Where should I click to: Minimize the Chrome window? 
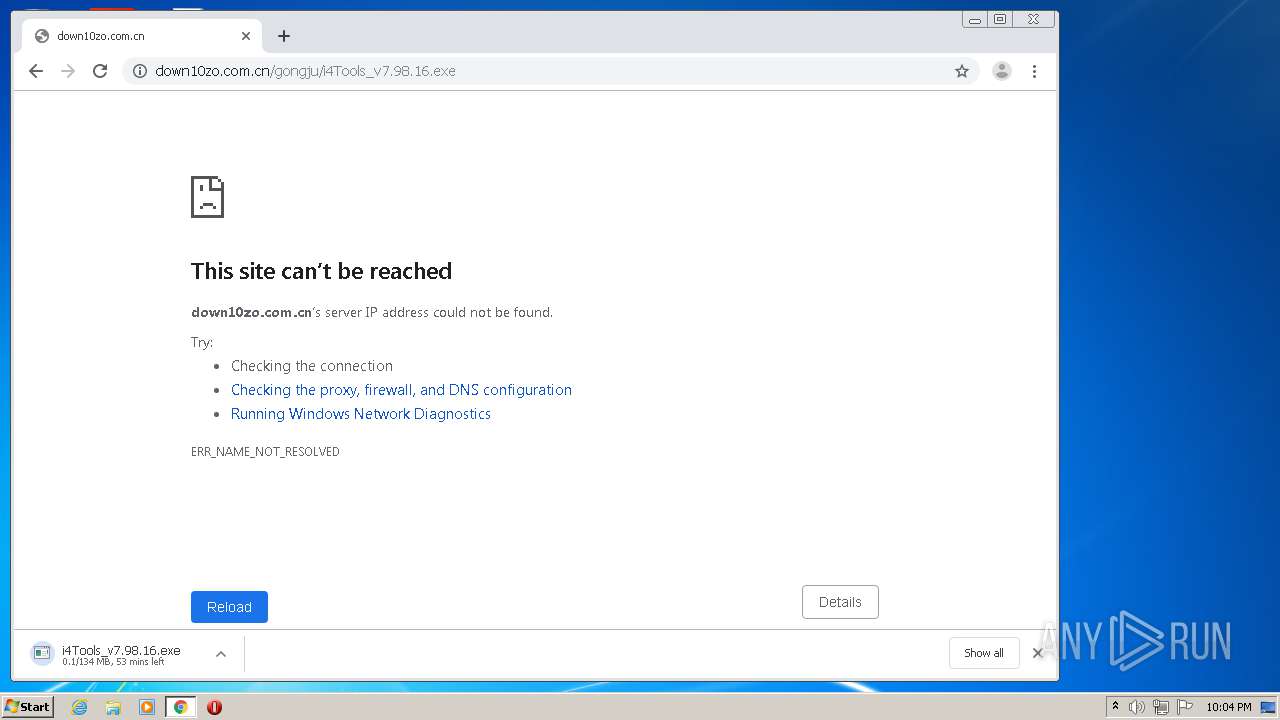coord(975,19)
